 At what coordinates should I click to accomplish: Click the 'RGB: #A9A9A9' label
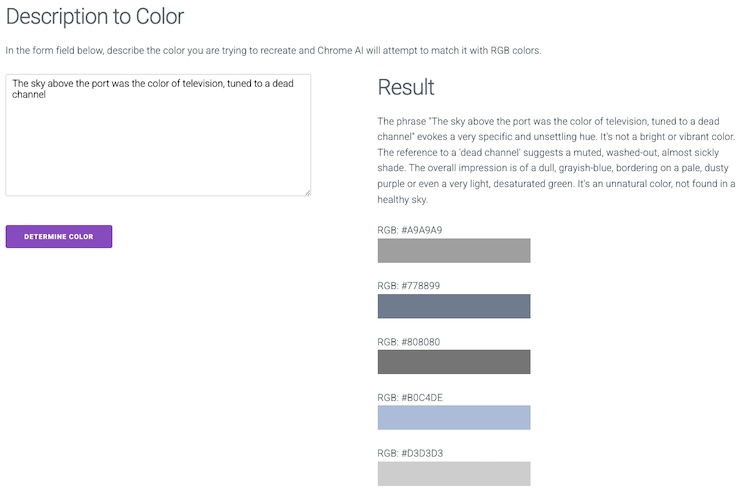tap(410, 230)
